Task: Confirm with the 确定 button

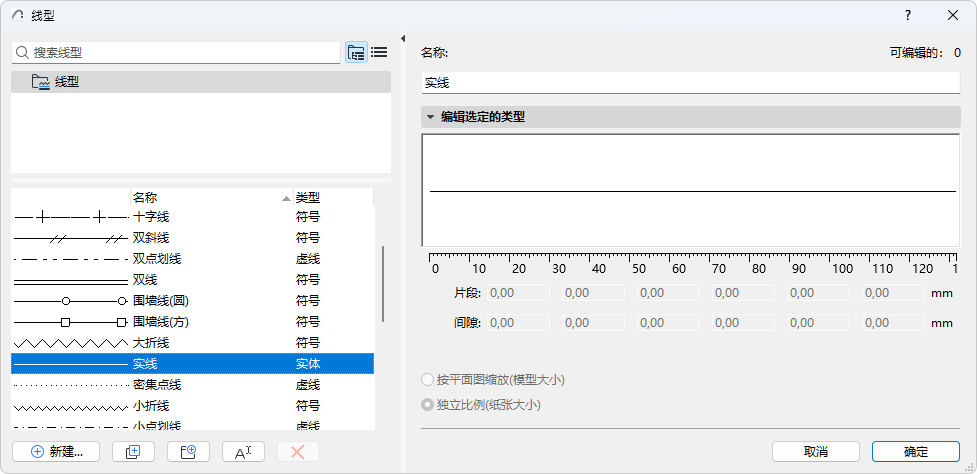Action: [x=916, y=452]
